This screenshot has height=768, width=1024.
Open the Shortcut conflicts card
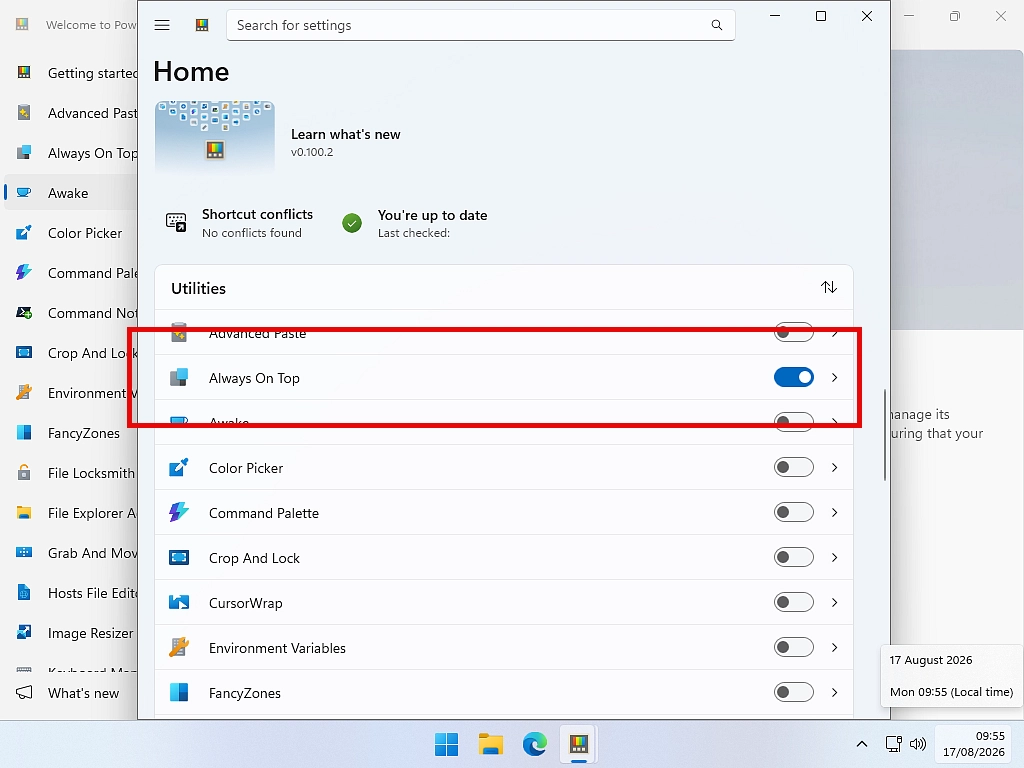[x=239, y=223]
